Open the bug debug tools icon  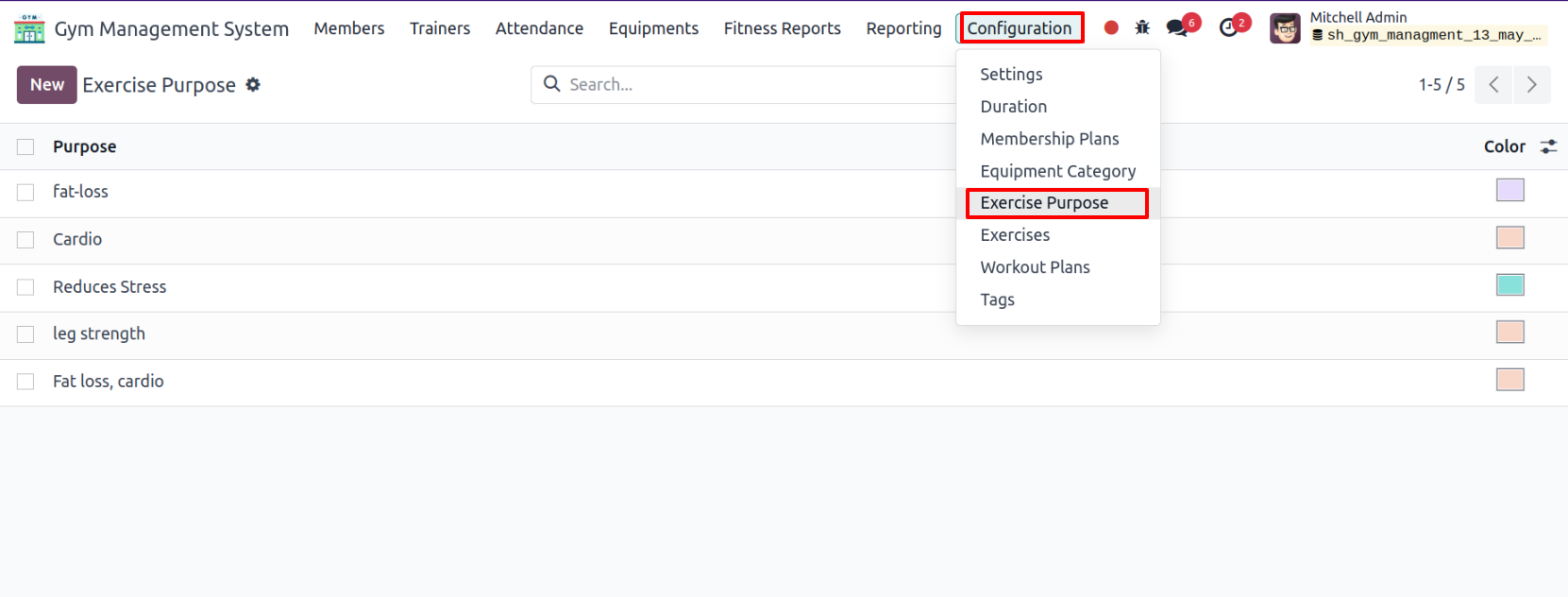click(1142, 28)
